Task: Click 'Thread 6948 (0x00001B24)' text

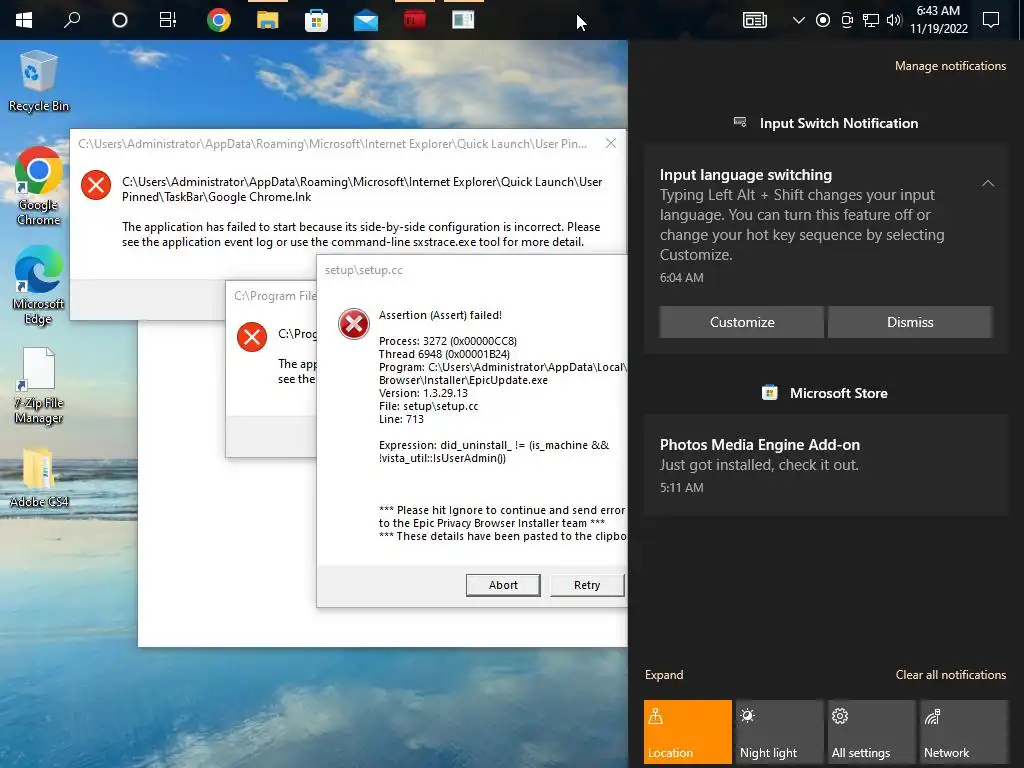Action: click(x=444, y=354)
